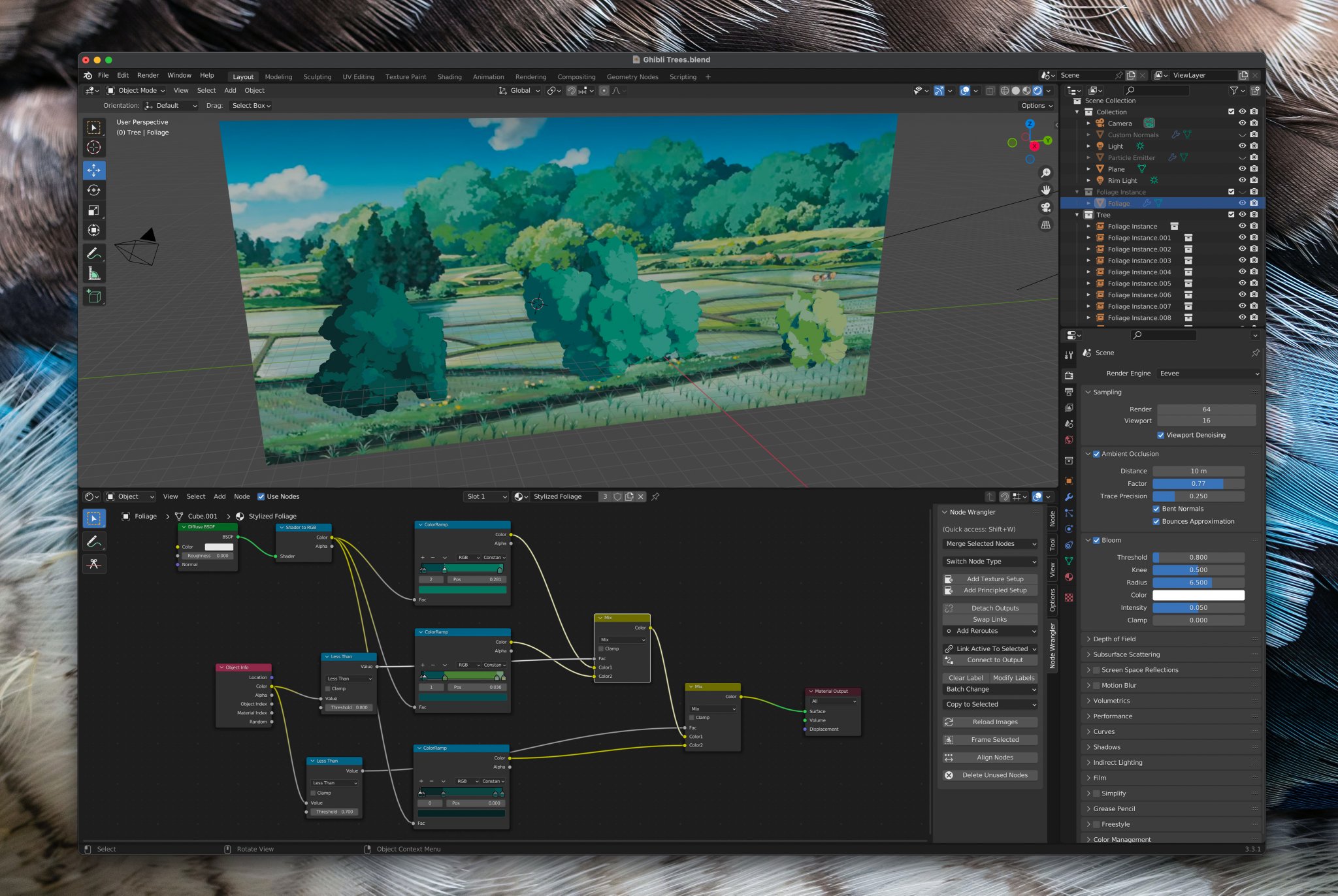Viewport: 1338px width, 896px height.
Task: Switch to the Shading workspace tab
Action: click(449, 76)
